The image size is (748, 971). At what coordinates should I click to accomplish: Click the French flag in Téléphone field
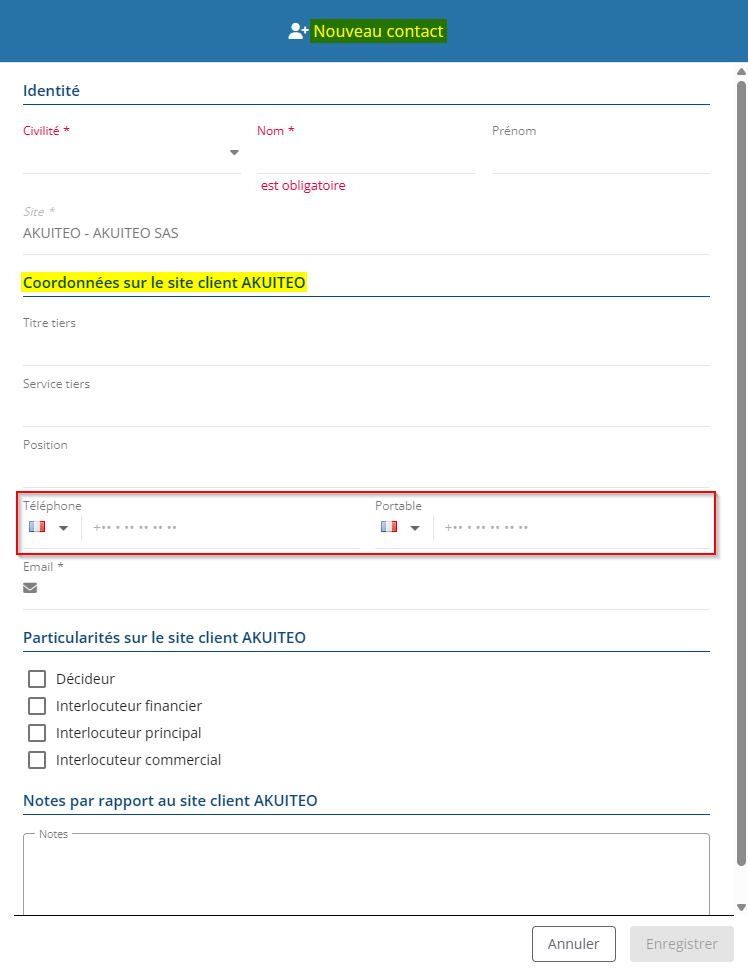pyautogui.click(x=38, y=527)
